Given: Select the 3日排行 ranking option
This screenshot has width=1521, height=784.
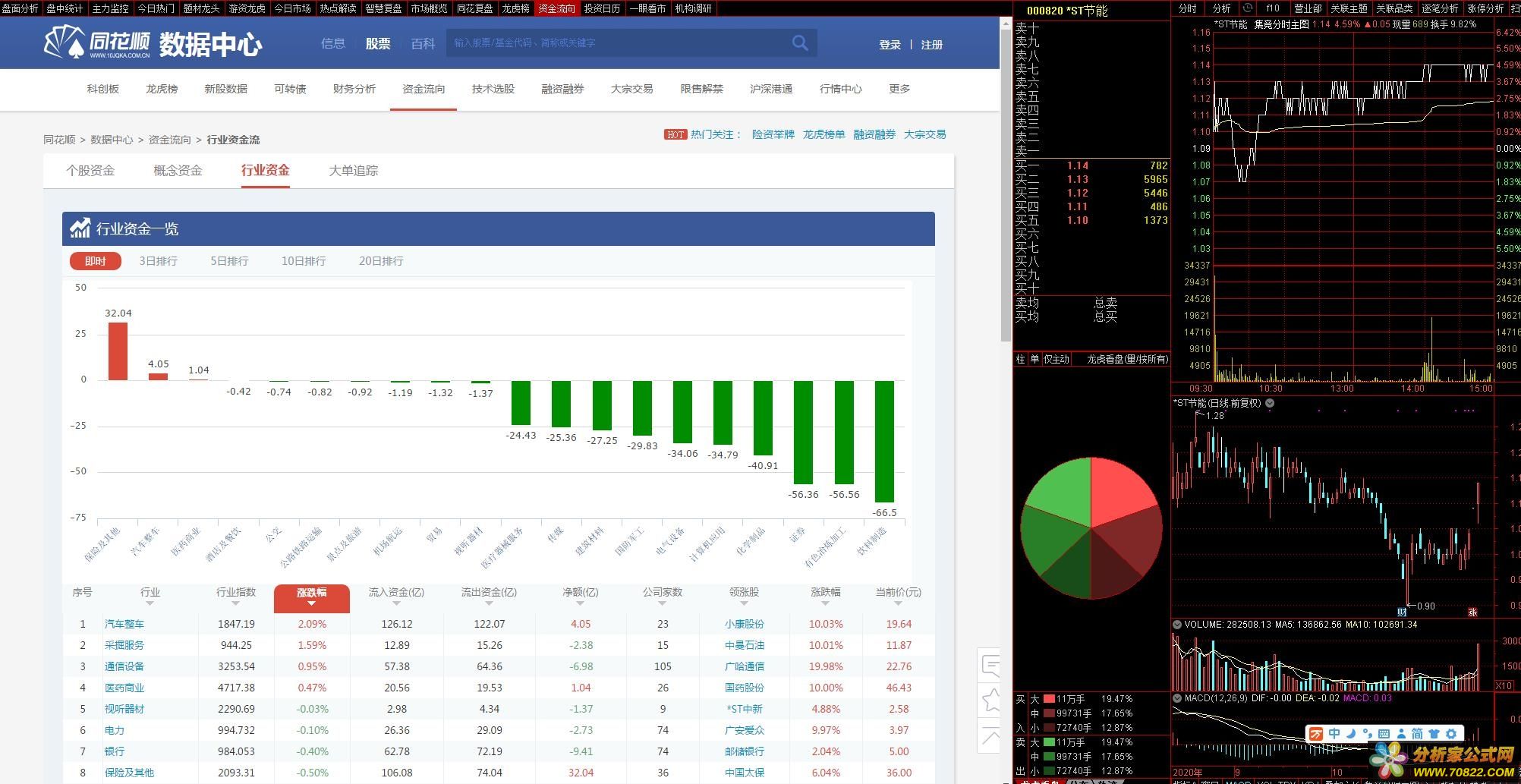Looking at the screenshot, I should click(158, 261).
